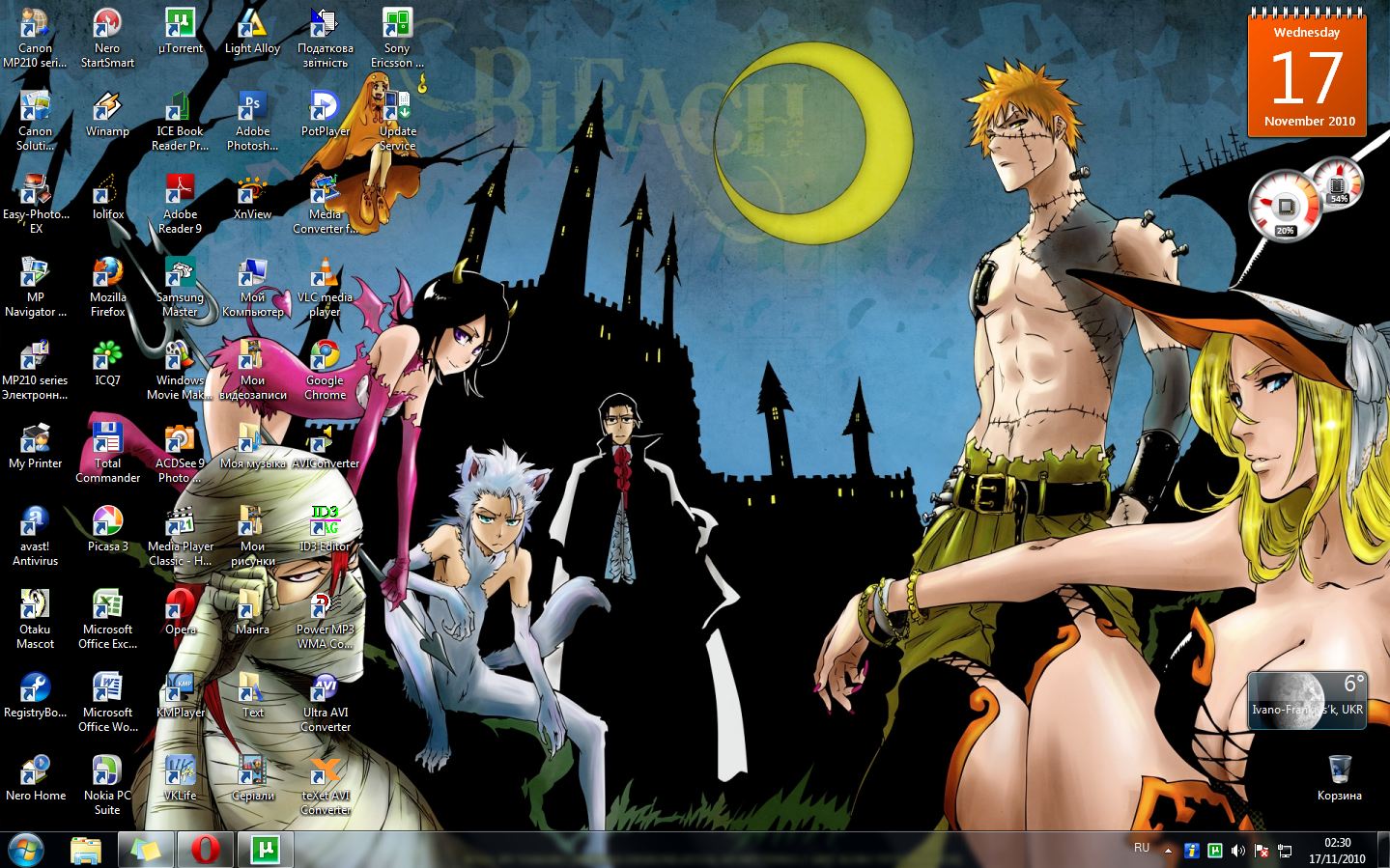
Task: Open the network status tray icon
Action: pos(1285,851)
